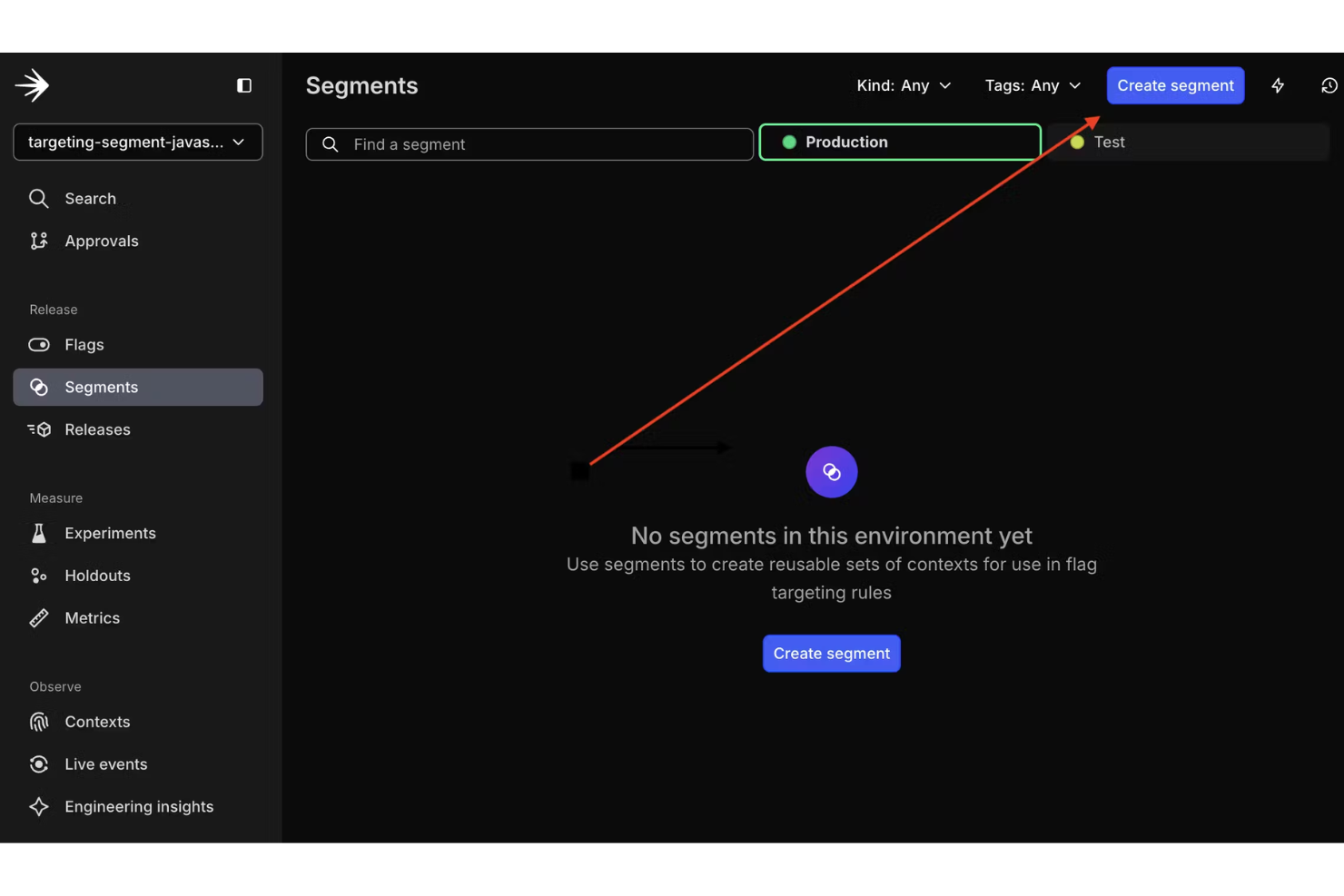Click the Engineering insights sparkle icon
The width and height of the screenshot is (1344, 896).
click(x=39, y=807)
